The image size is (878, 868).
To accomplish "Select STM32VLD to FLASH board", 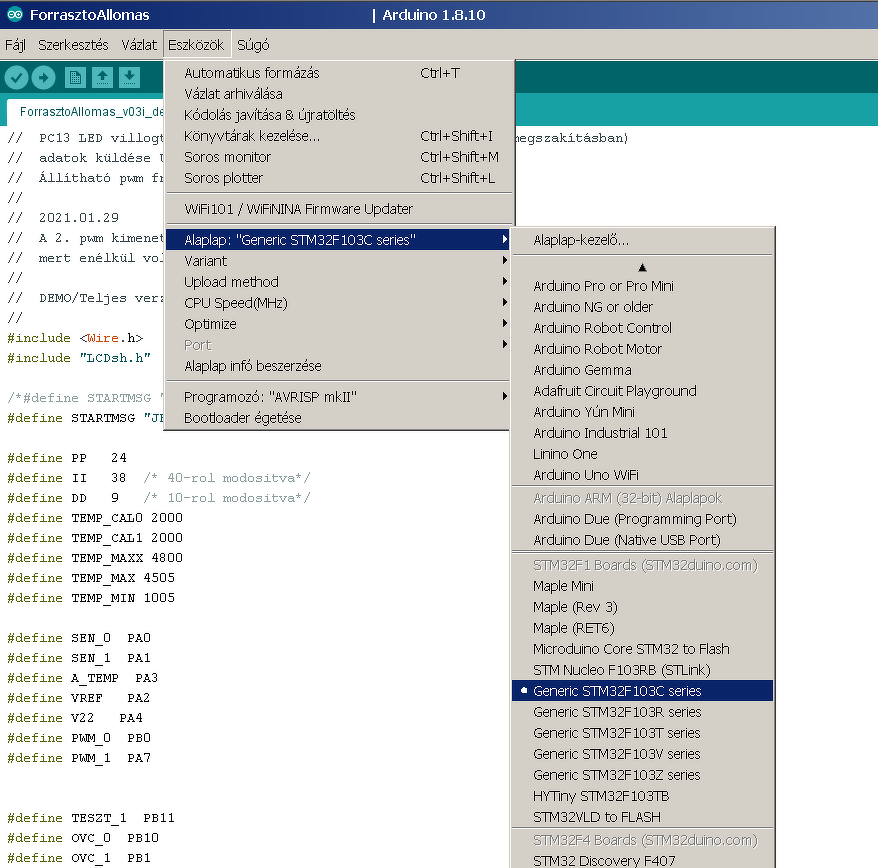I will [x=642, y=817].
